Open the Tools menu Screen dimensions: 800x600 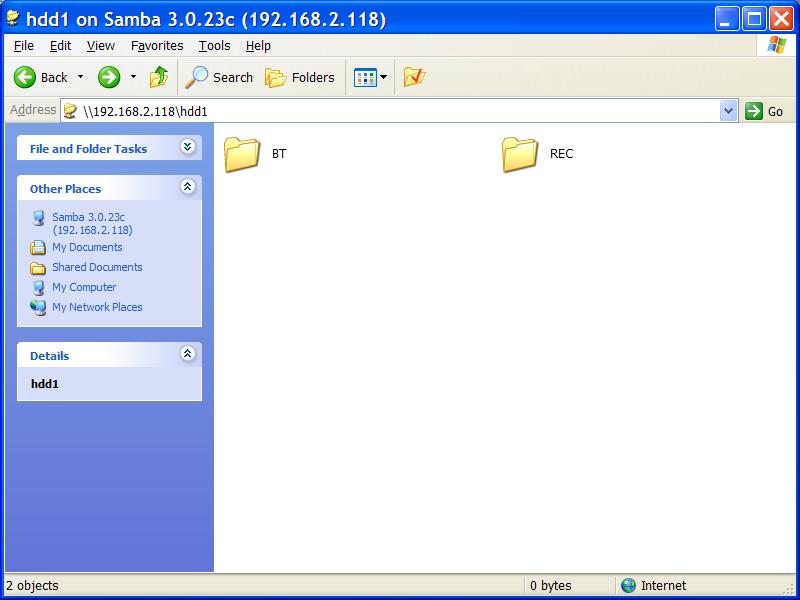214,46
